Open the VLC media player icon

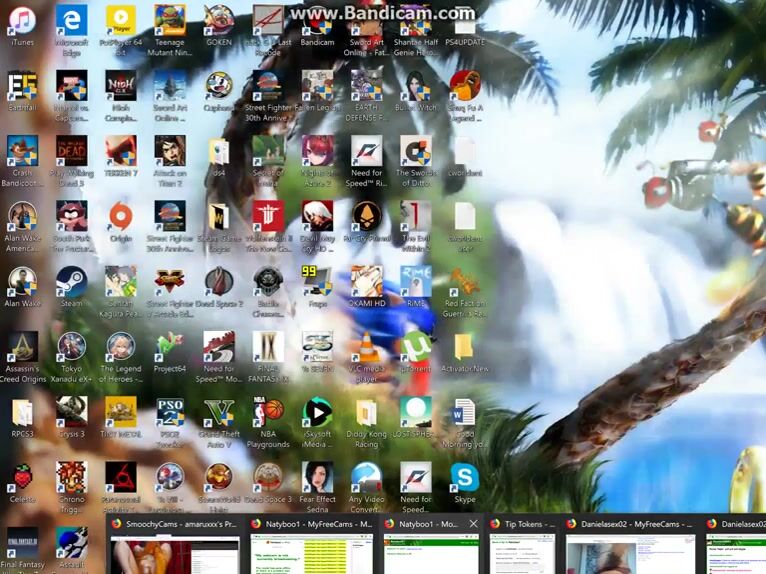(x=367, y=348)
